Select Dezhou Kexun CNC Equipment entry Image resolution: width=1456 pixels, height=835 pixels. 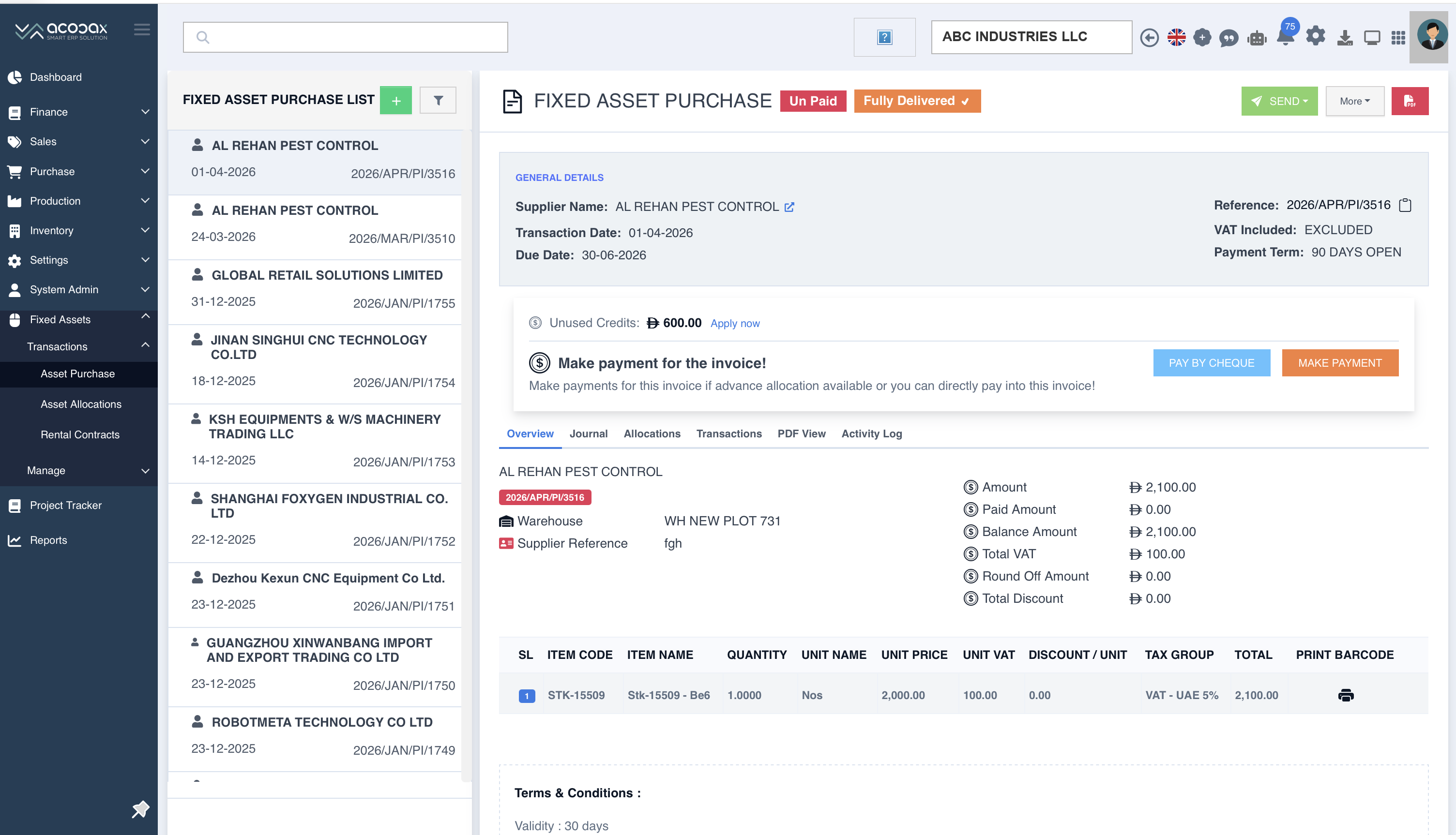[x=314, y=595]
